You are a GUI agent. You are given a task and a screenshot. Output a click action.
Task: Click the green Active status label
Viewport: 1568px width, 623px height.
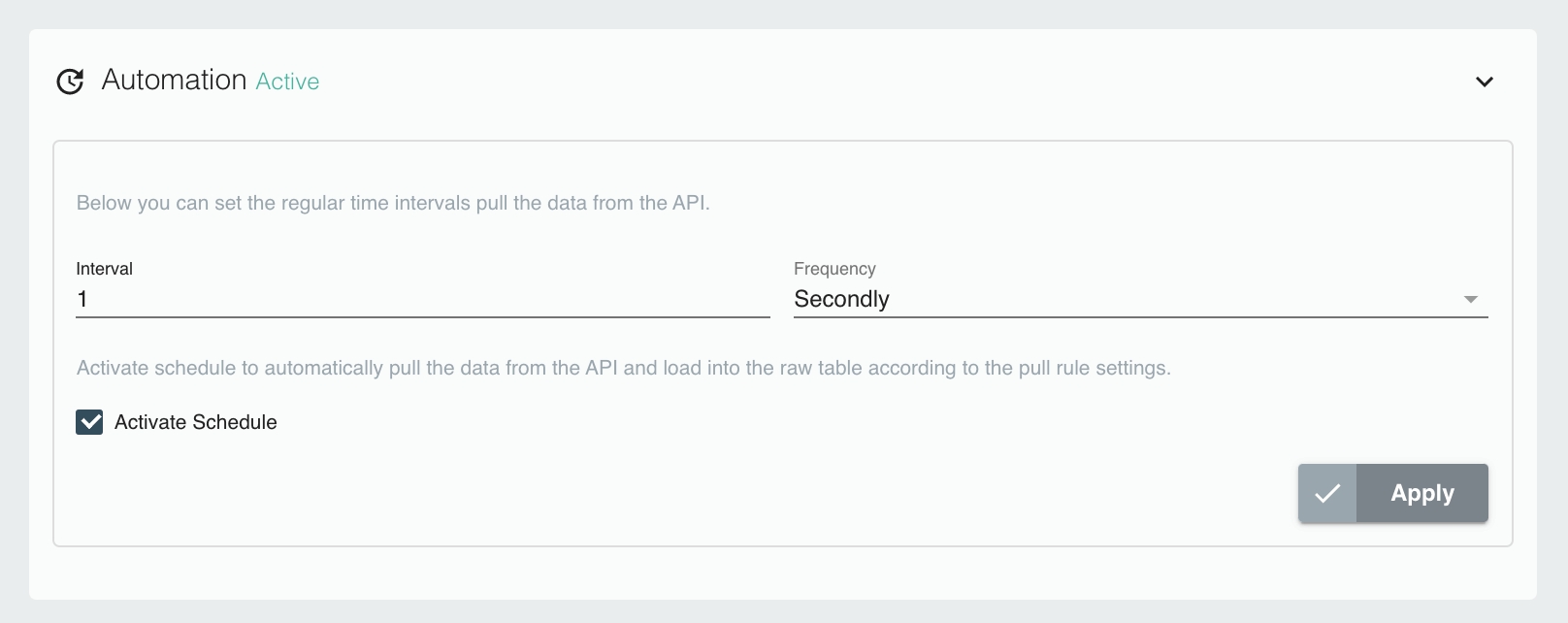287,82
